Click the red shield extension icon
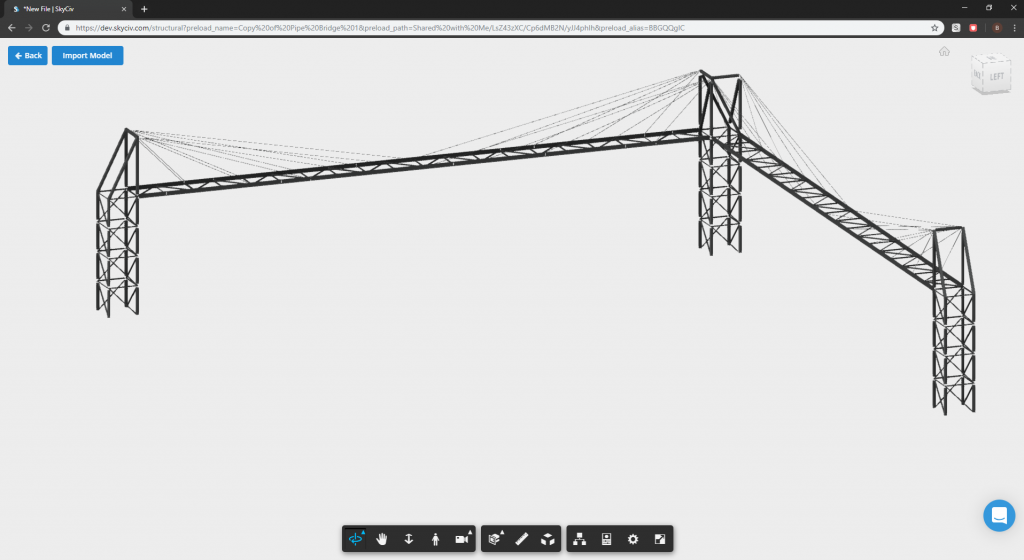The height and width of the screenshot is (560, 1024). click(973, 28)
